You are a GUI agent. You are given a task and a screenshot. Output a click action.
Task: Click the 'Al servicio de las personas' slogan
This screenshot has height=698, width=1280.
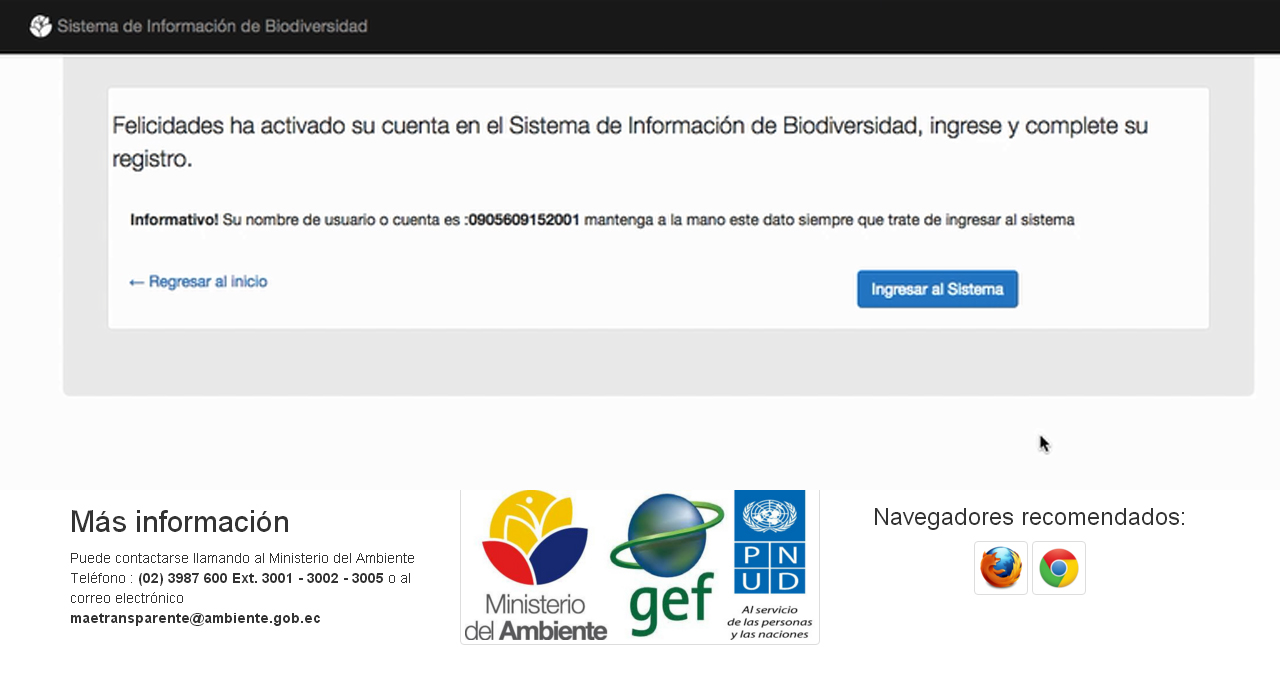pyautogui.click(x=769, y=622)
